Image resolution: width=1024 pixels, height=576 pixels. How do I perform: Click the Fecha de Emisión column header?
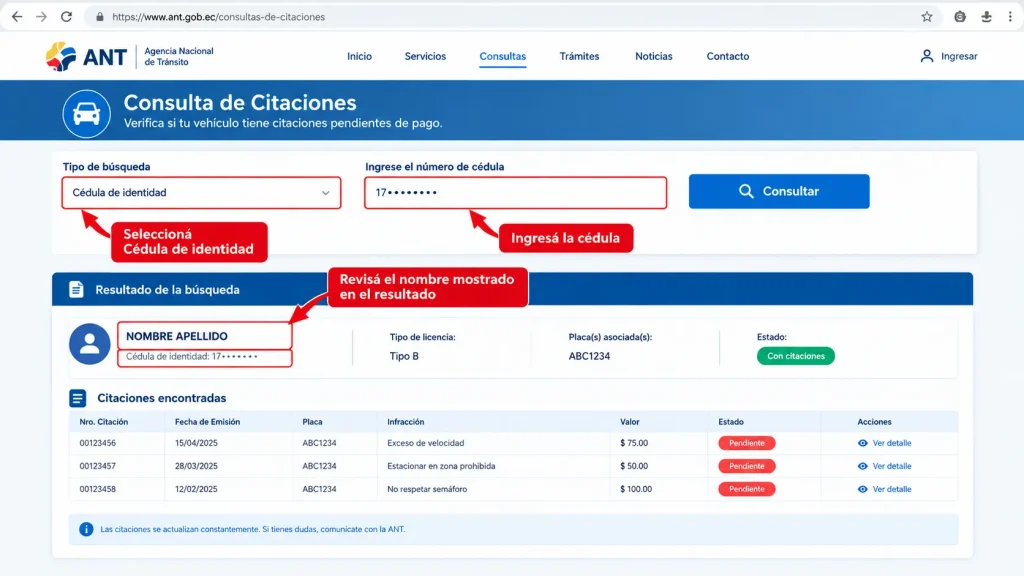tap(208, 422)
